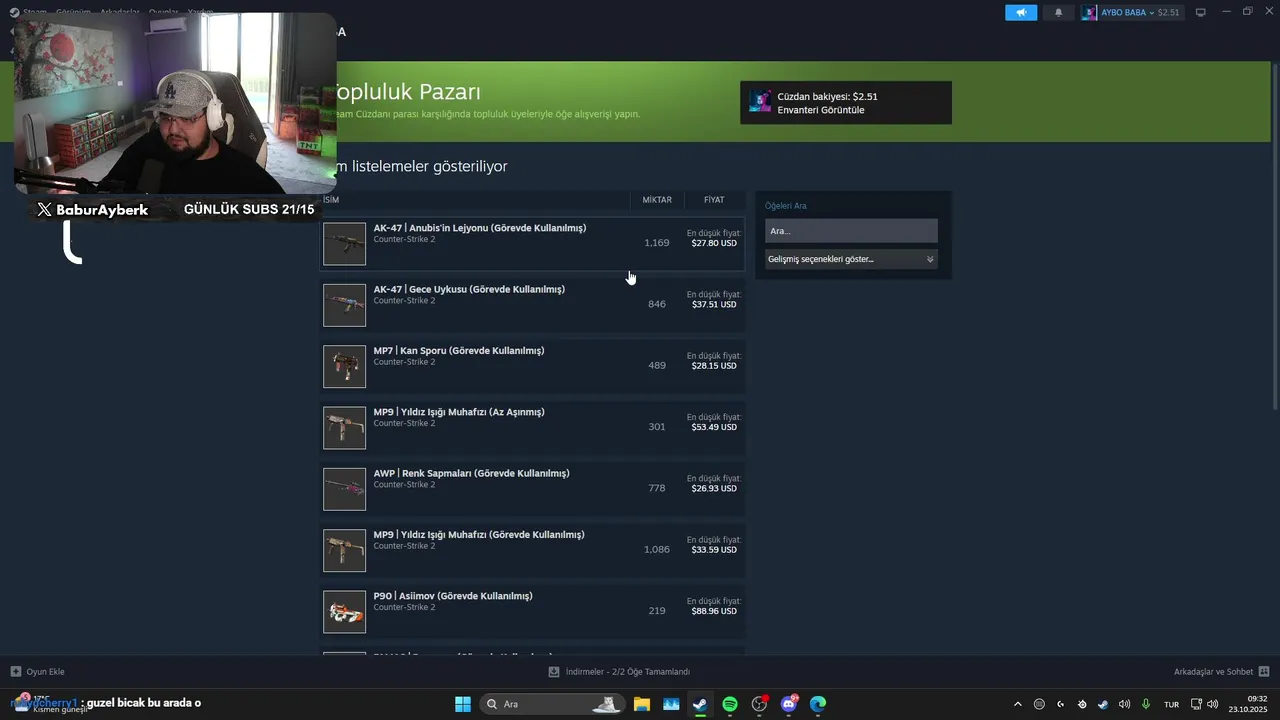Click the $26.93 USD price
This screenshot has width=1280, height=720.
[x=714, y=488]
